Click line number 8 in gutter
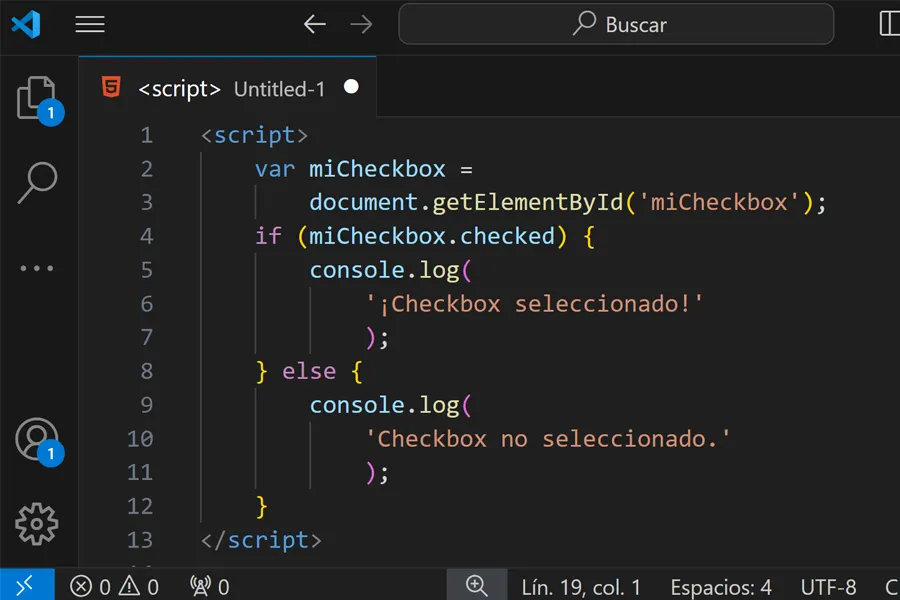This screenshot has width=900, height=600. (147, 371)
